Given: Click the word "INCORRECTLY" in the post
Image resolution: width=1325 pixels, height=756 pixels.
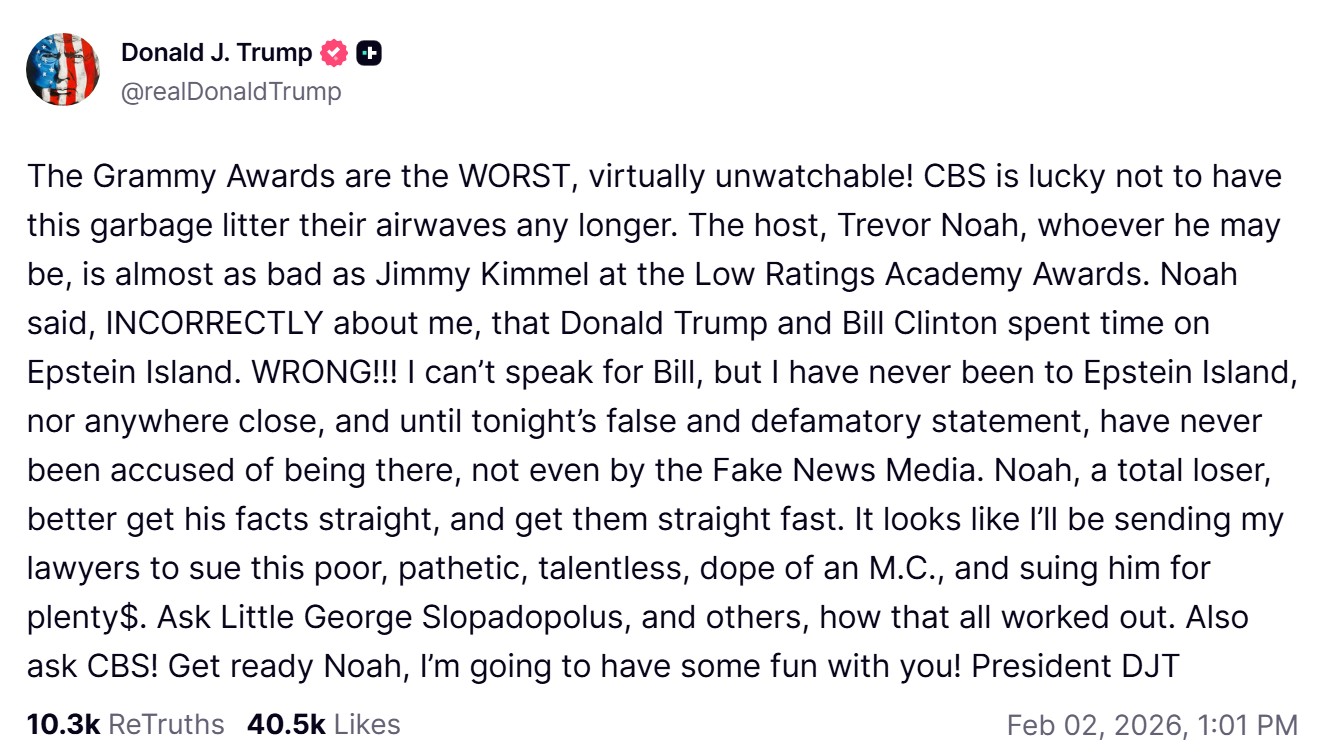Looking at the screenshot, I should tap(214, 324).
